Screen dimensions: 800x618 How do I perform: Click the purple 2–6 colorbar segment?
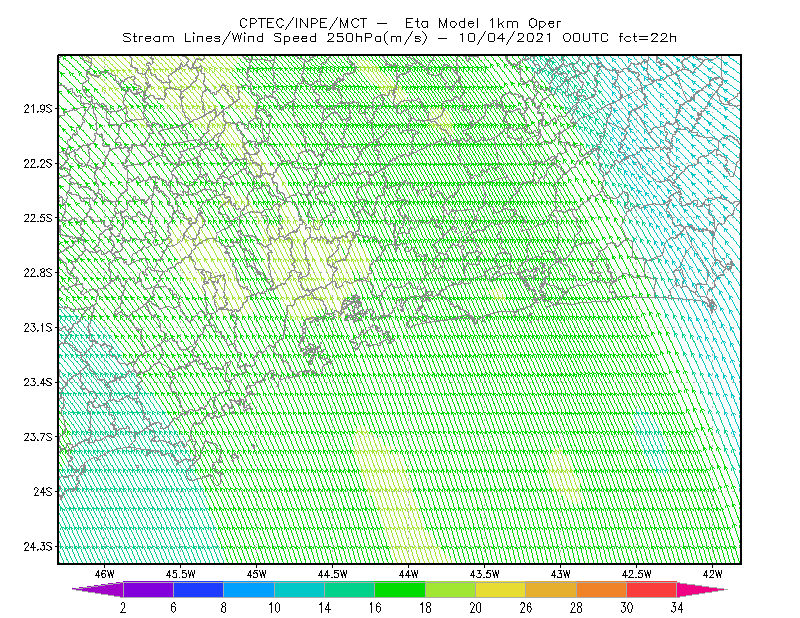point(148,589)
